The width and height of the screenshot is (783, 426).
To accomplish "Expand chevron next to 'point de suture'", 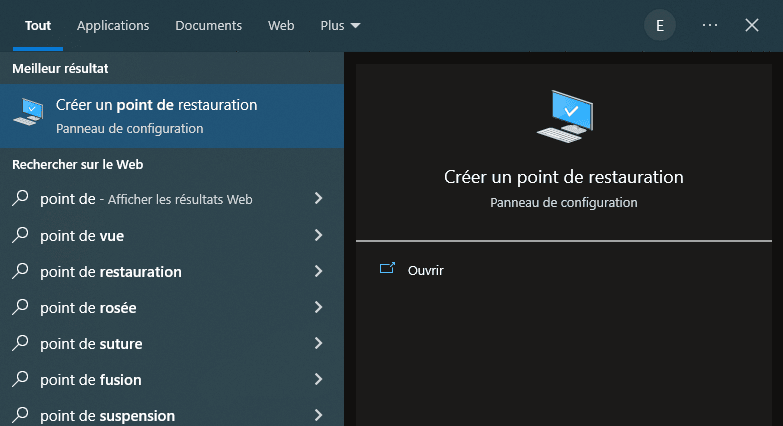I will coord(319,343).
